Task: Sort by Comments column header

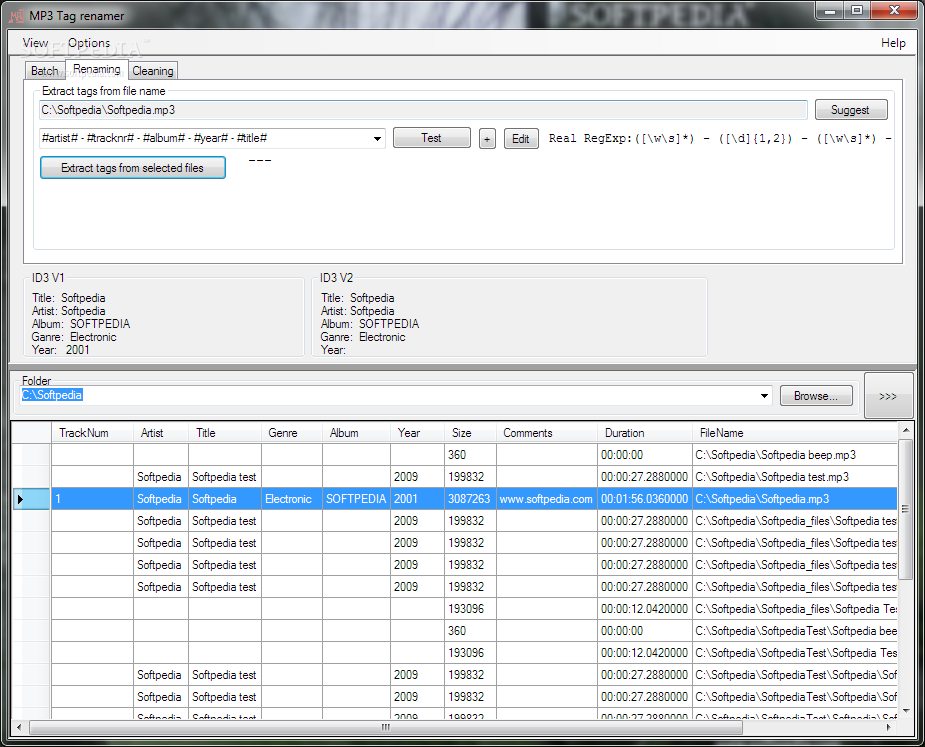Action: pos(547,433)
